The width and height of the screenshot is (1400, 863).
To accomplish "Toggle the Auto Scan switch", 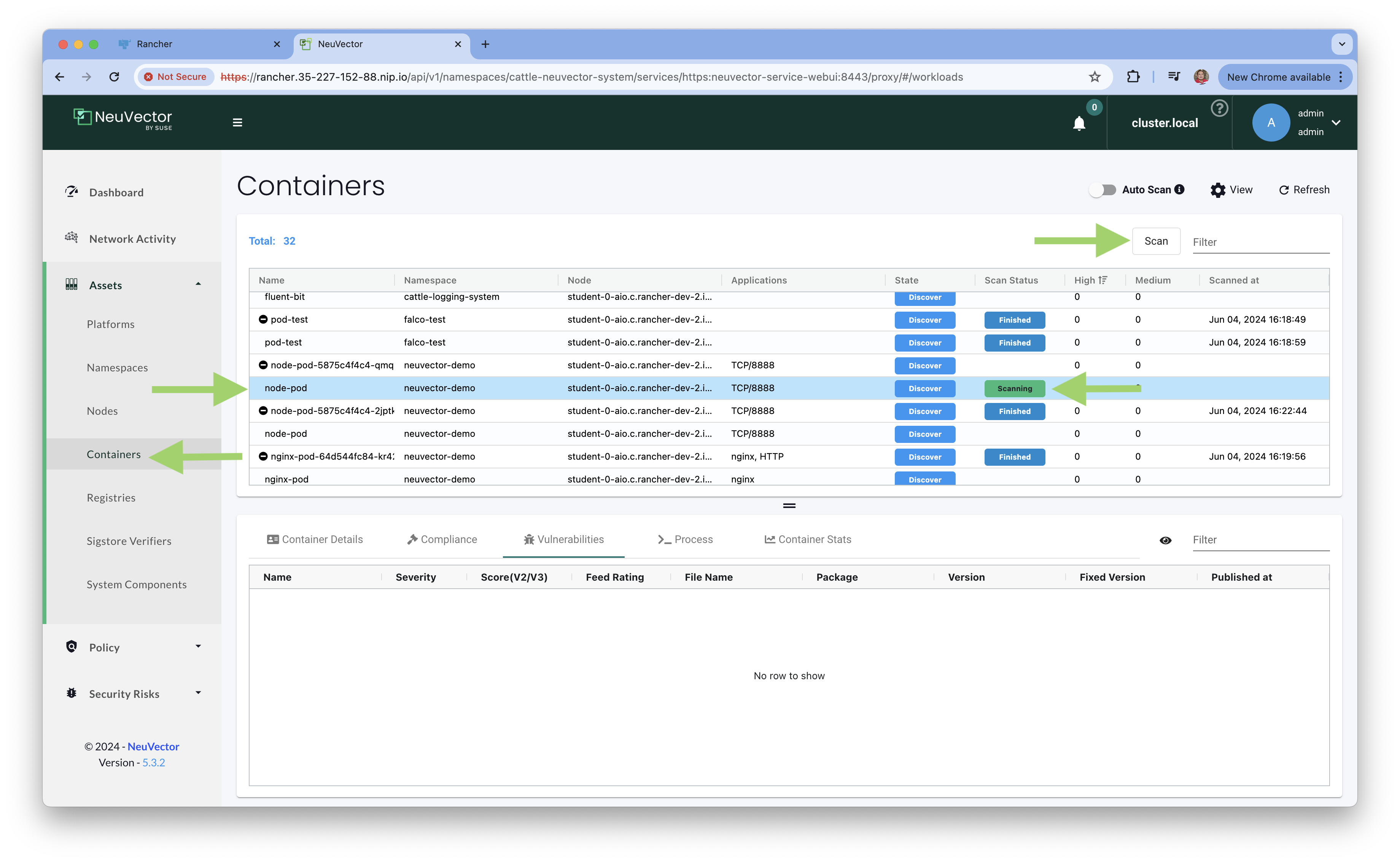I will point(1102,190).
